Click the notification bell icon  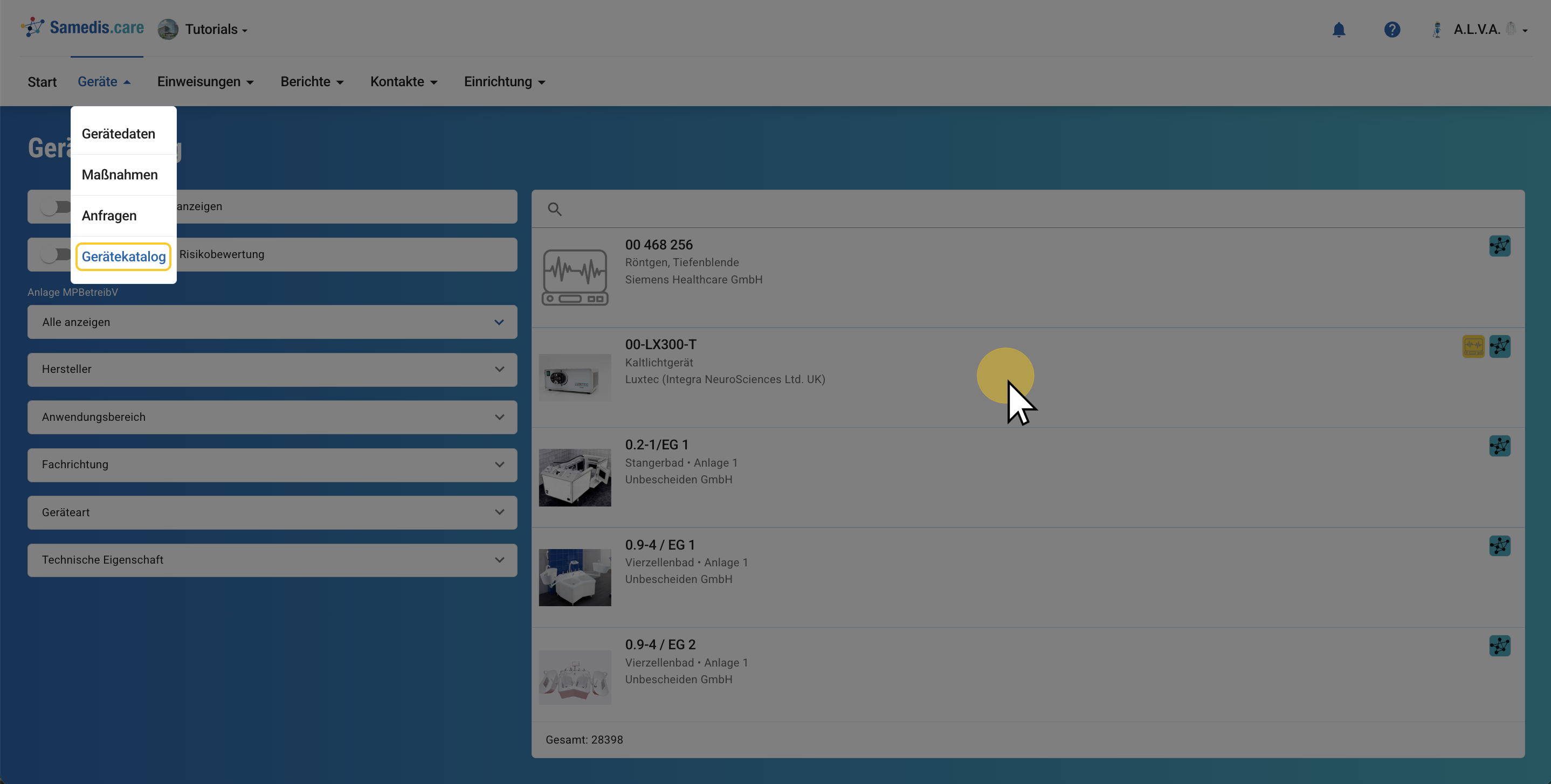tap(1338, 30)
